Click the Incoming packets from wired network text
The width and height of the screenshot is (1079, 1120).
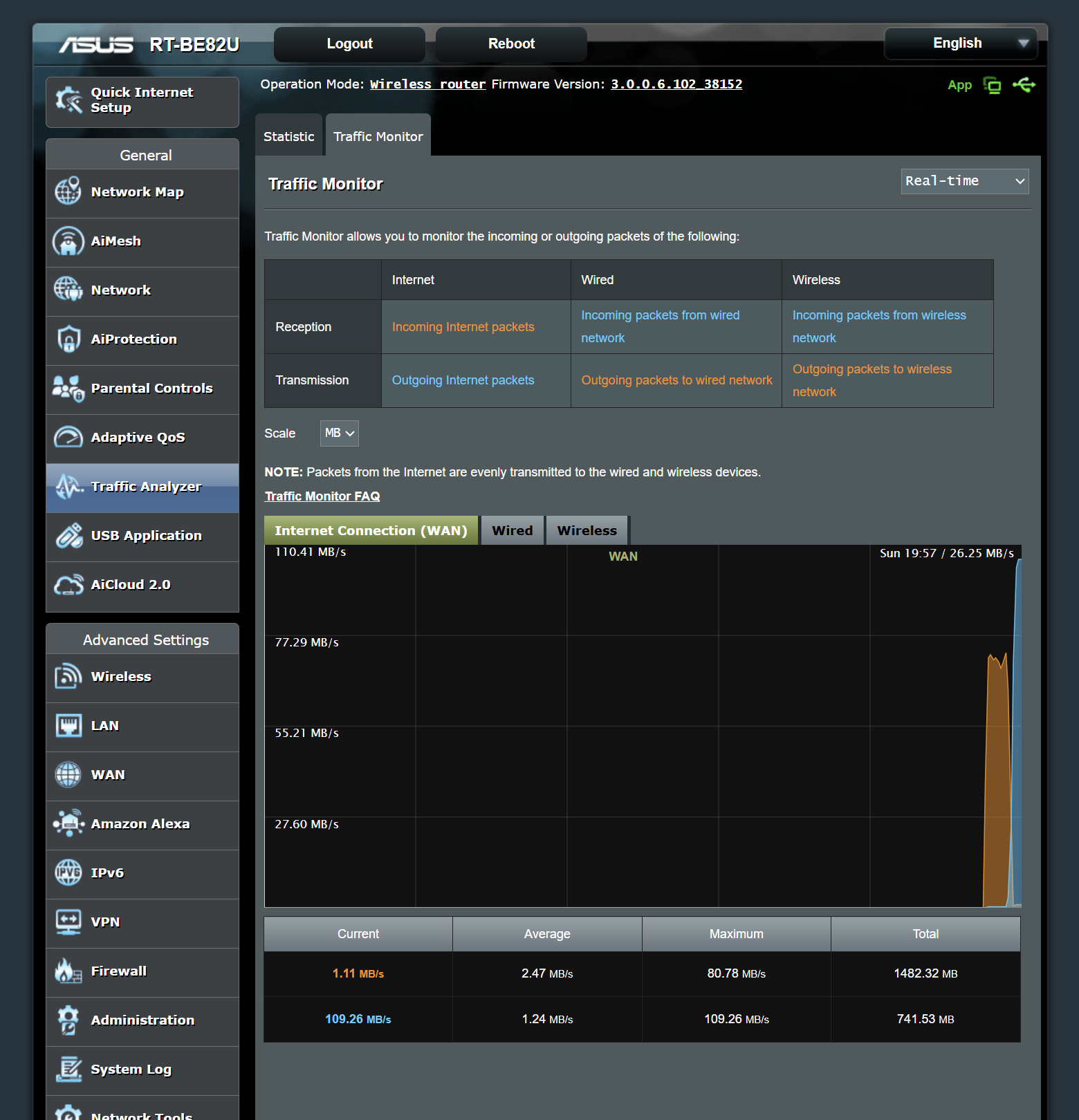(x=661, y=326)
